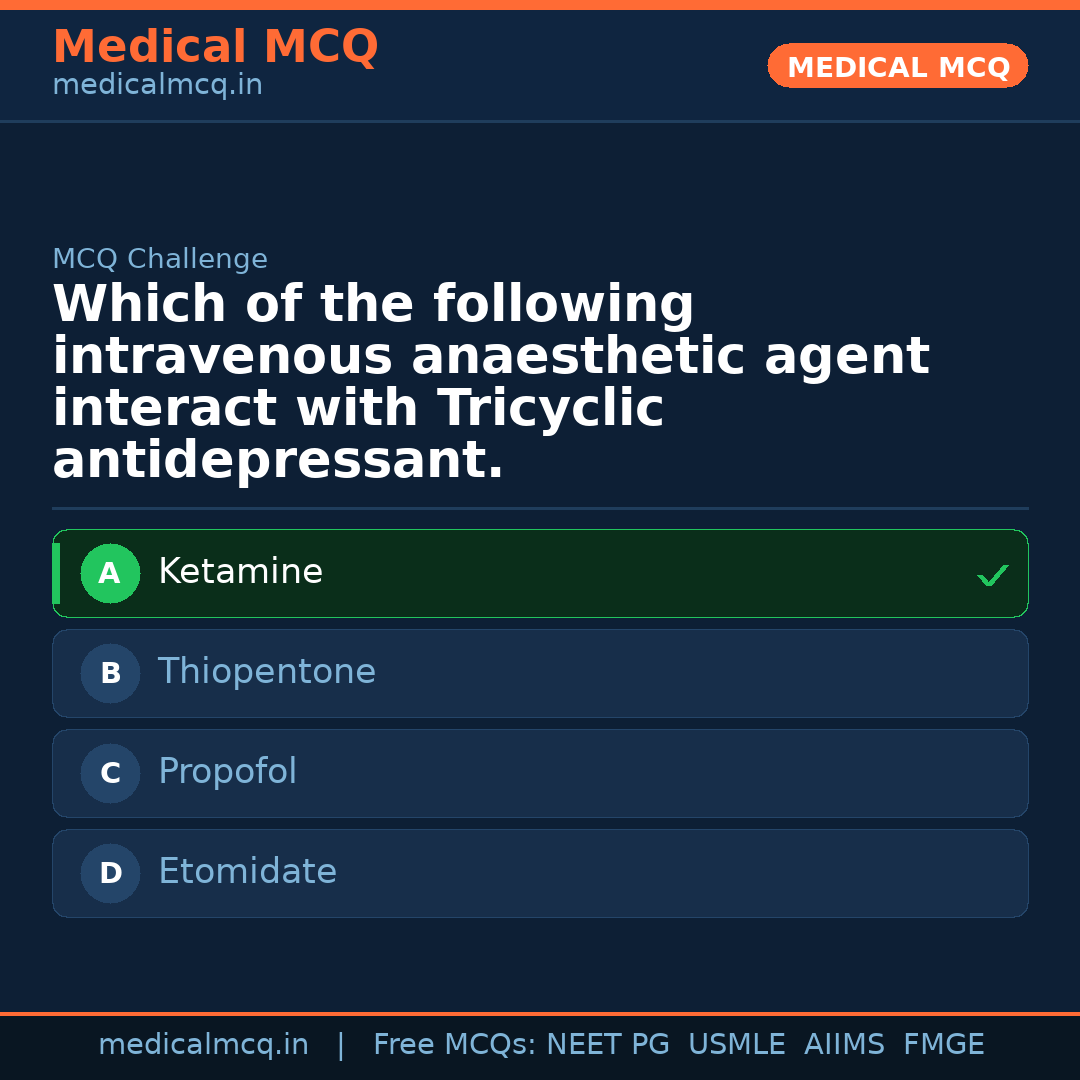Click the large orange Medical MCQ title

215,47
